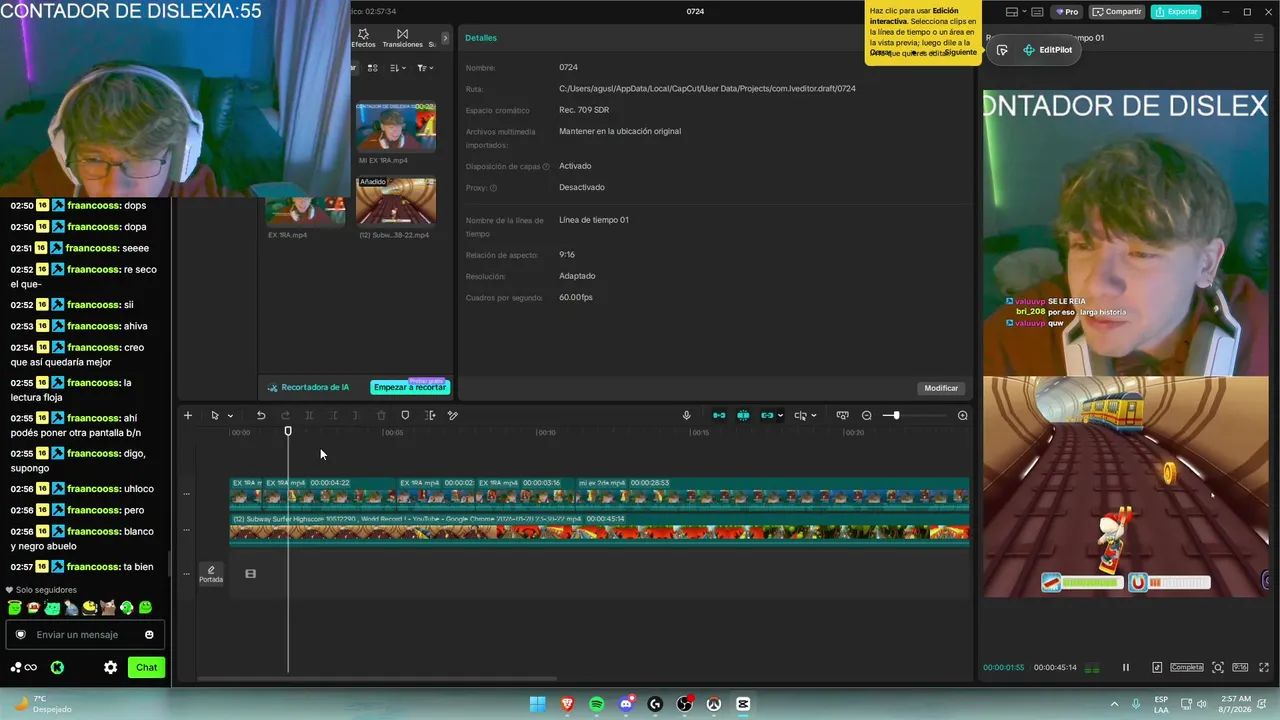Open top video track options menu

[186, 493]
